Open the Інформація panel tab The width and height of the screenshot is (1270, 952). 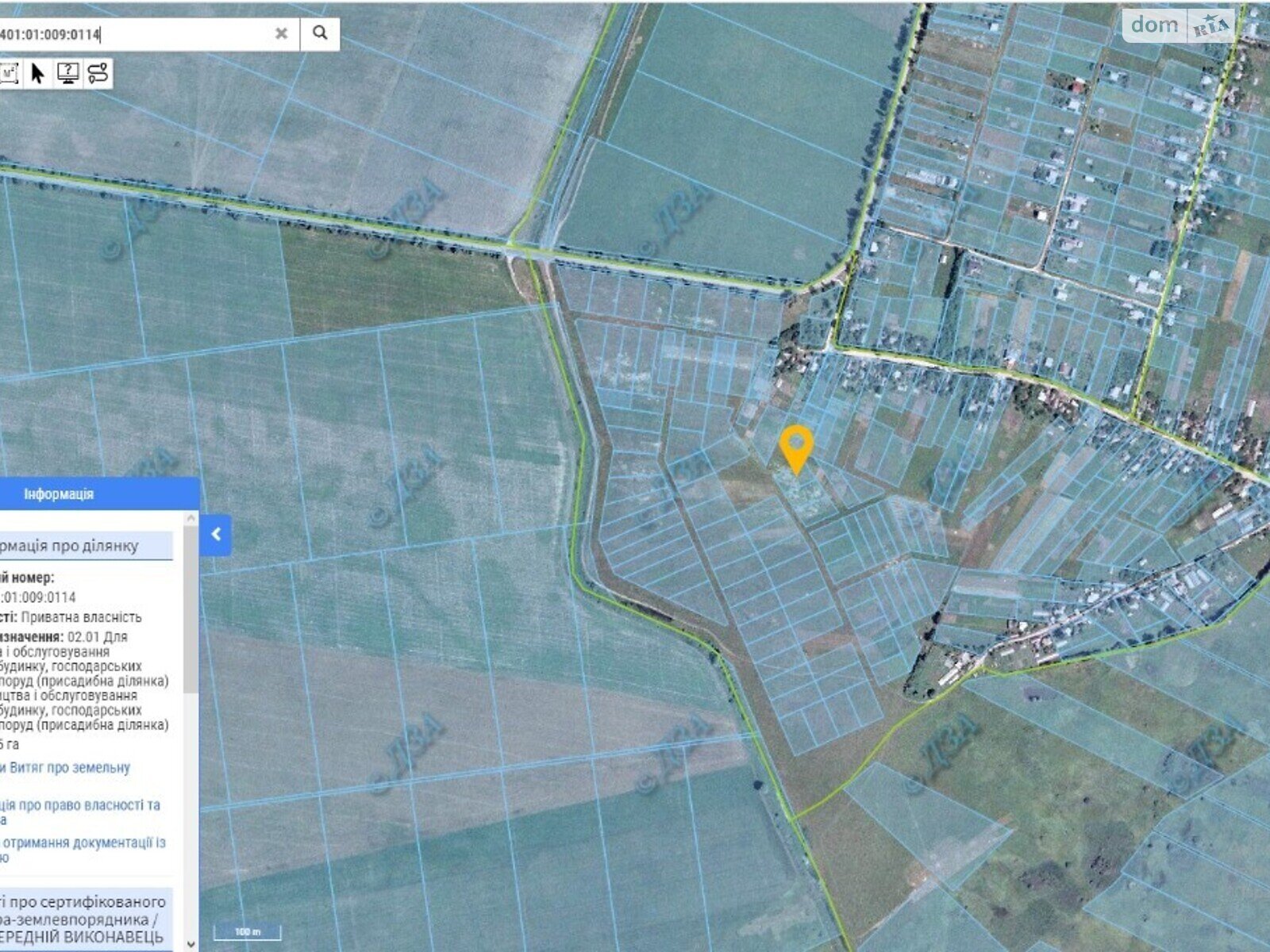tap(60, 493)
